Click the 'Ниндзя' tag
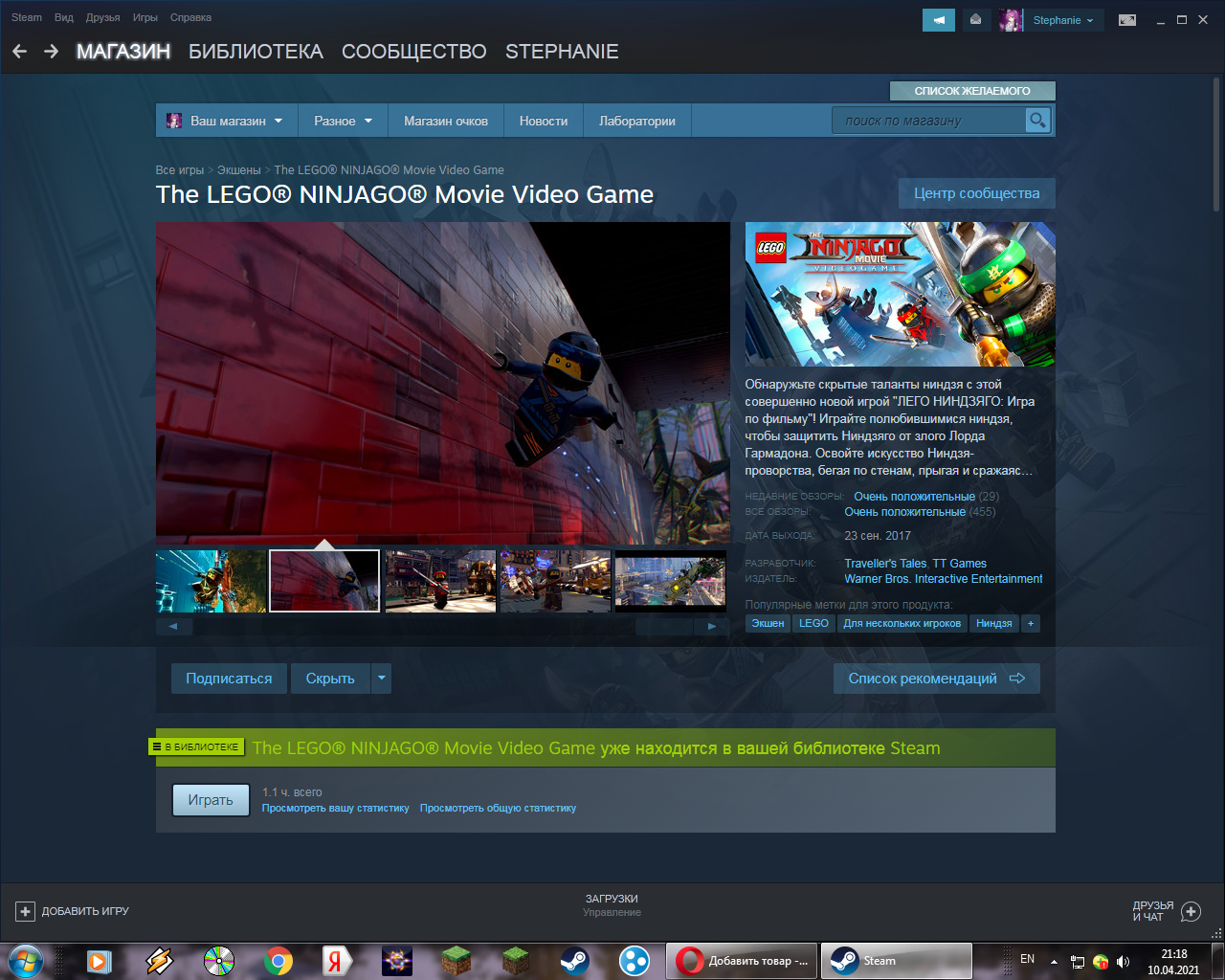 993,623
